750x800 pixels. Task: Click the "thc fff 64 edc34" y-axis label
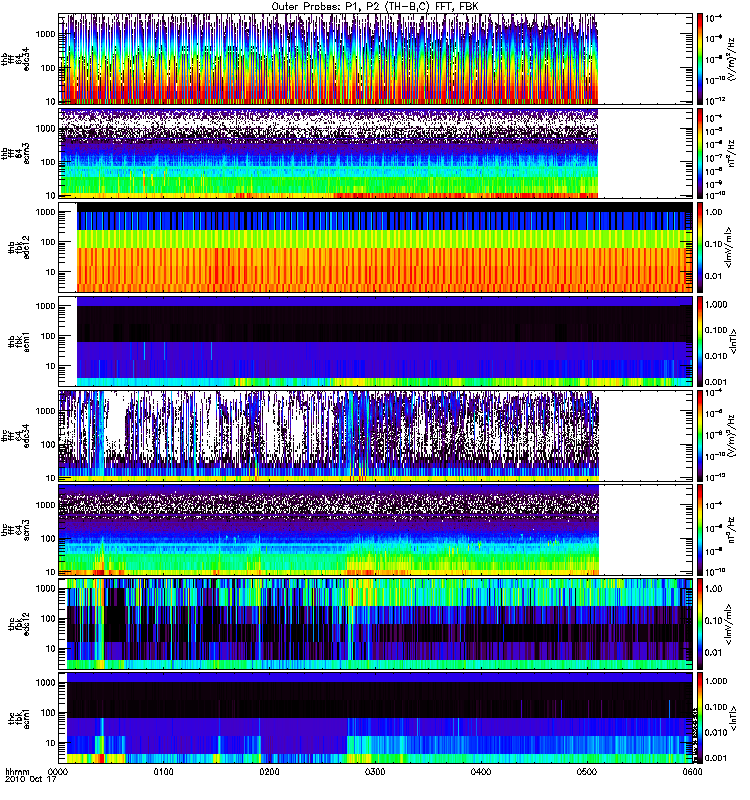(x=16, y=436)
